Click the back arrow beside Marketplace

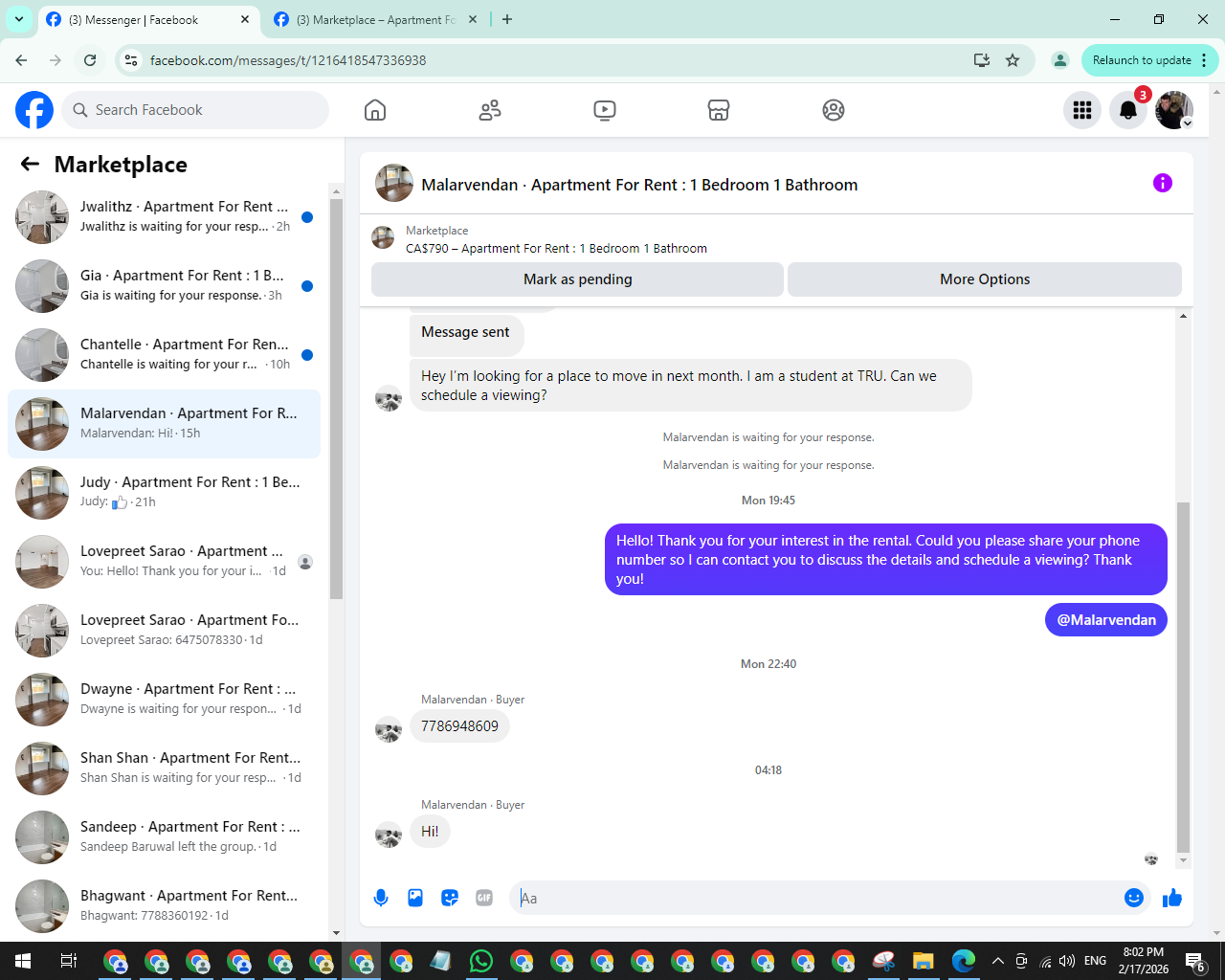[30, 165]
